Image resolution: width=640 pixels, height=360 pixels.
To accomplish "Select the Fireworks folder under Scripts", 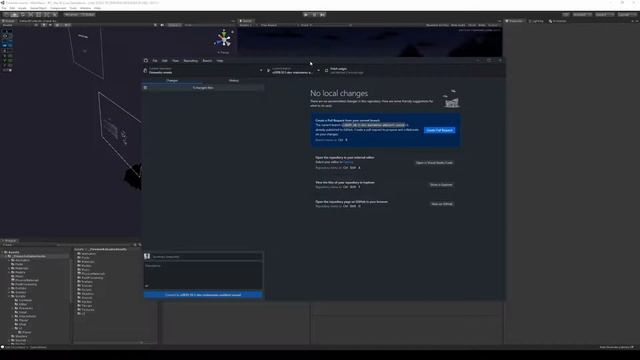I will coord(24,308).
